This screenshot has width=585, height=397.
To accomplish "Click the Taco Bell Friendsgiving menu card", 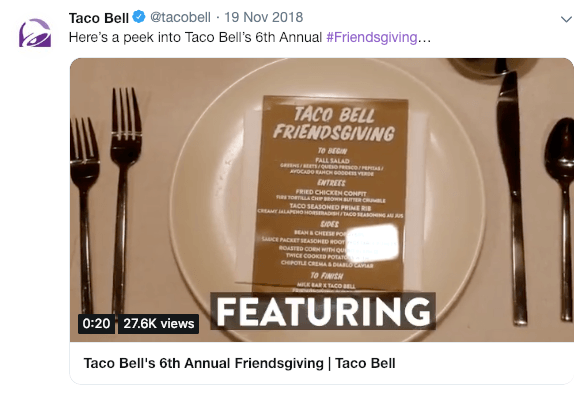I will [330, 194].
